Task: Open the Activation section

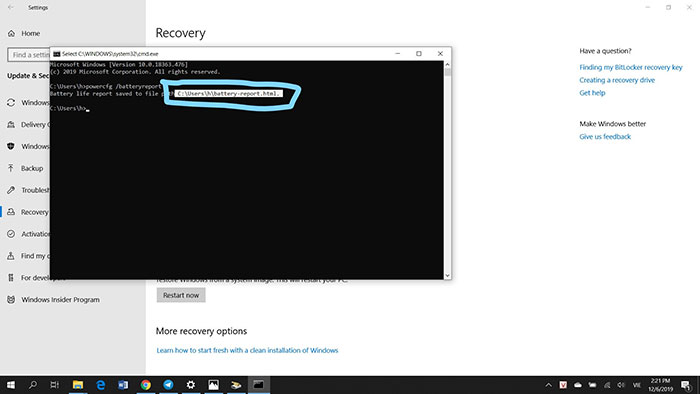Action: tap(28, 234)
